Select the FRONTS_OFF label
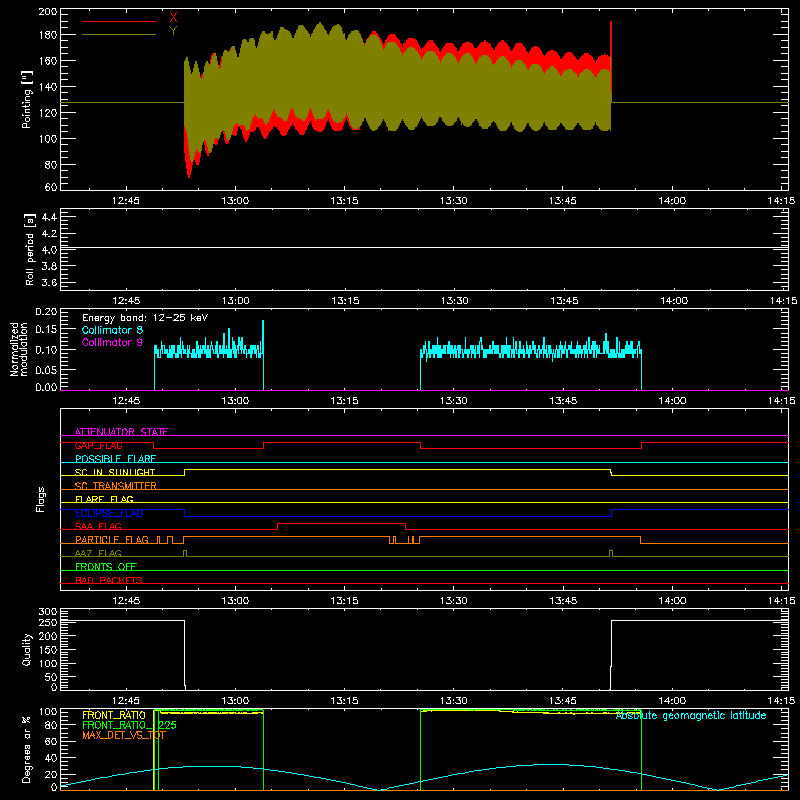 (106, 566)
